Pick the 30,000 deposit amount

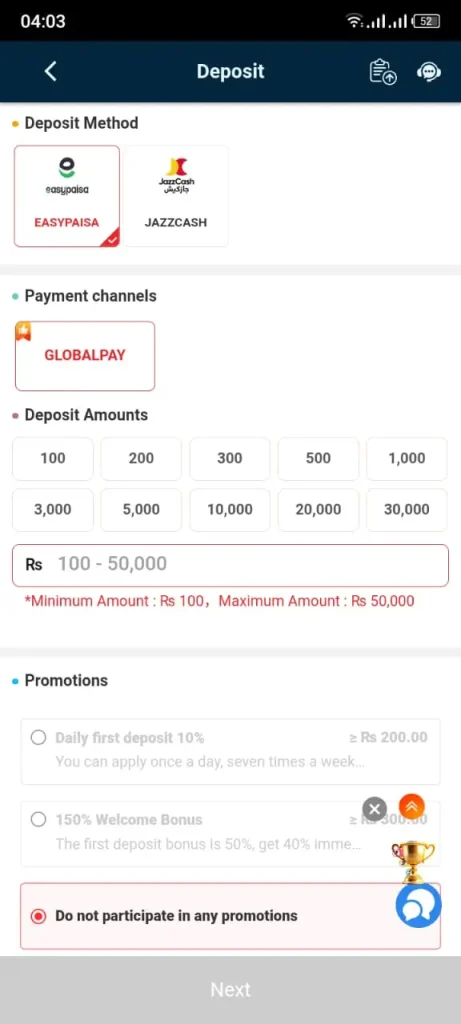tap(407, 509)
